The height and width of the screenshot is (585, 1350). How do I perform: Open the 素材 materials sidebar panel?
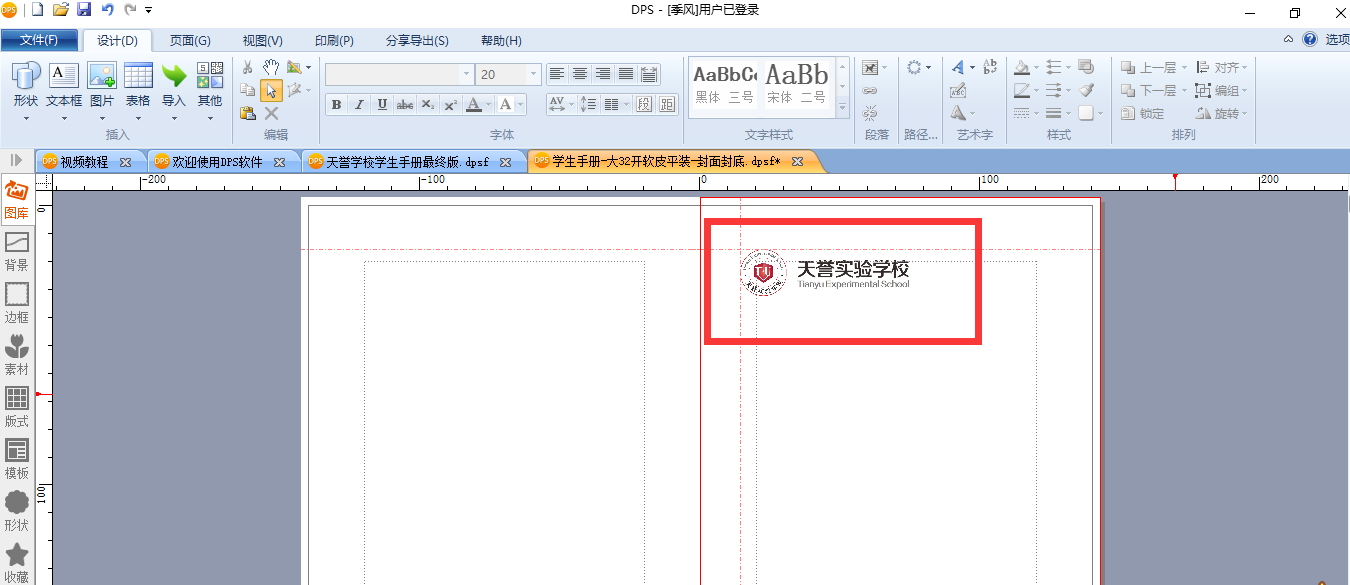[17, 355]
